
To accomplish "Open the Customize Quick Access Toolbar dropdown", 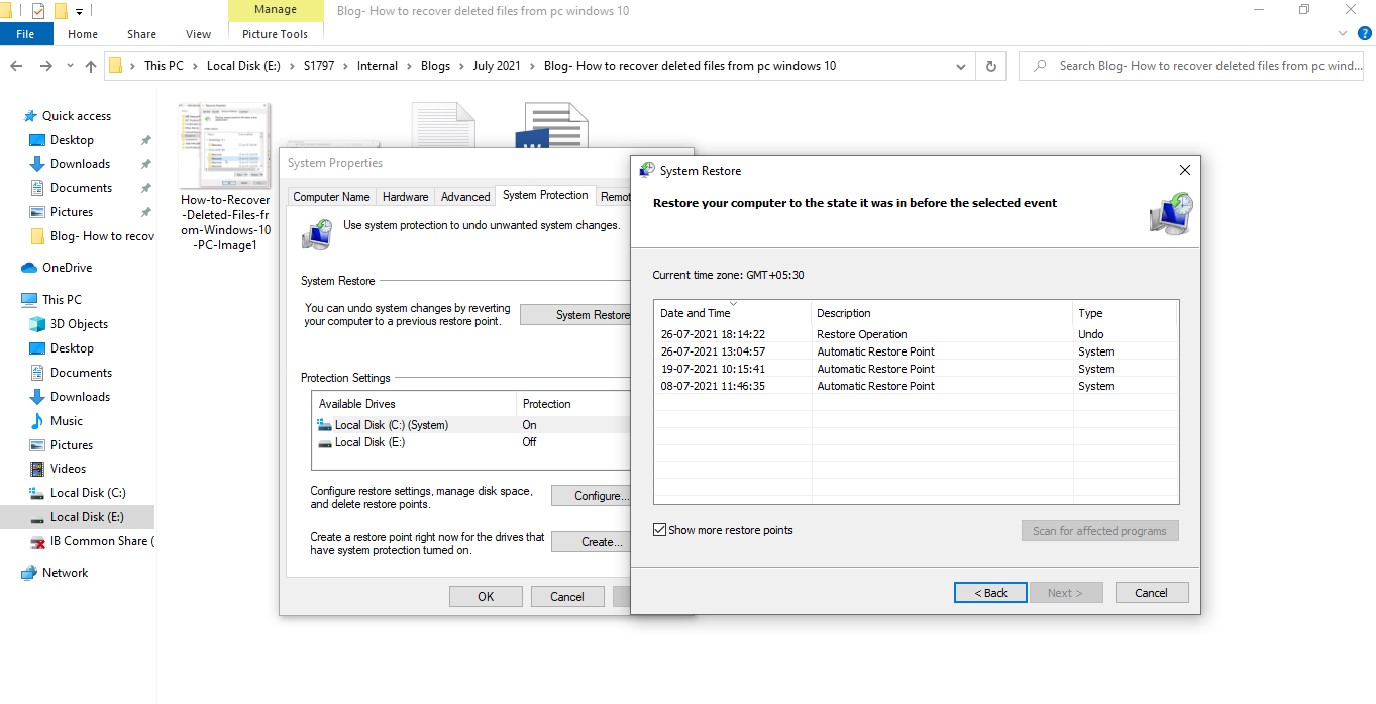I will coord(79,11).
